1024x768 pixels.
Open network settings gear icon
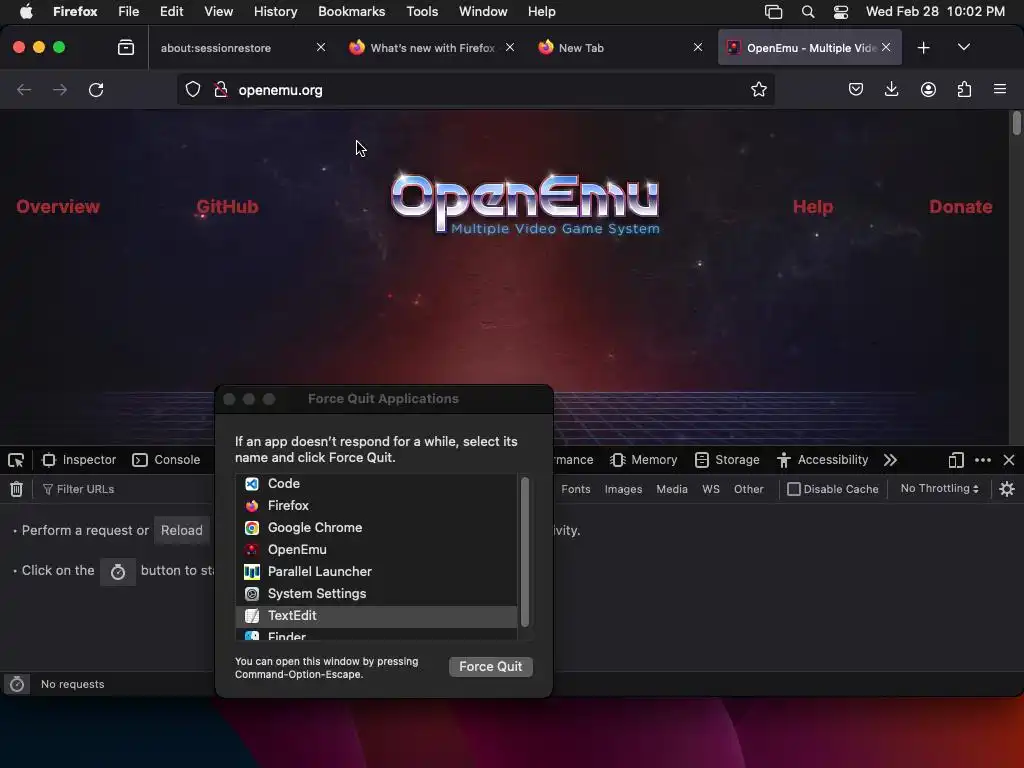click(x=1007, y=488)
